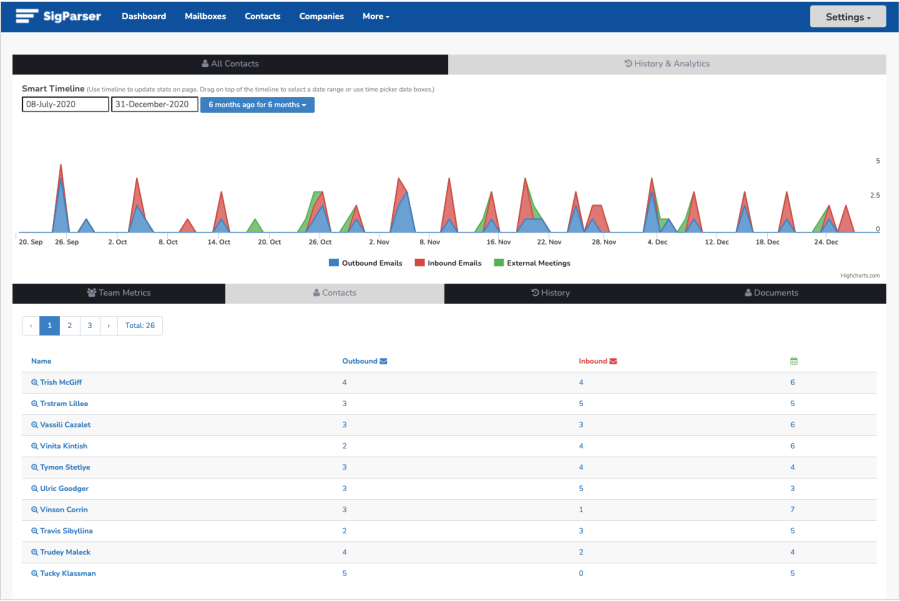Open the Settings dropdown
This screenshot has width=900, height=601.
[848, 17]
